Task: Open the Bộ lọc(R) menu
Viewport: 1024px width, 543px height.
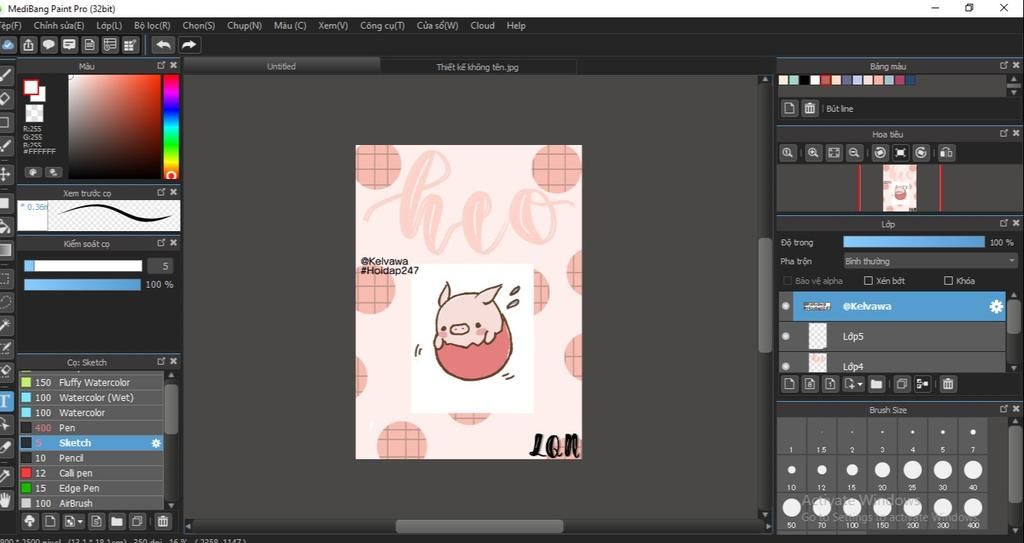Action: pyautogui.click(x=152, y=25)
